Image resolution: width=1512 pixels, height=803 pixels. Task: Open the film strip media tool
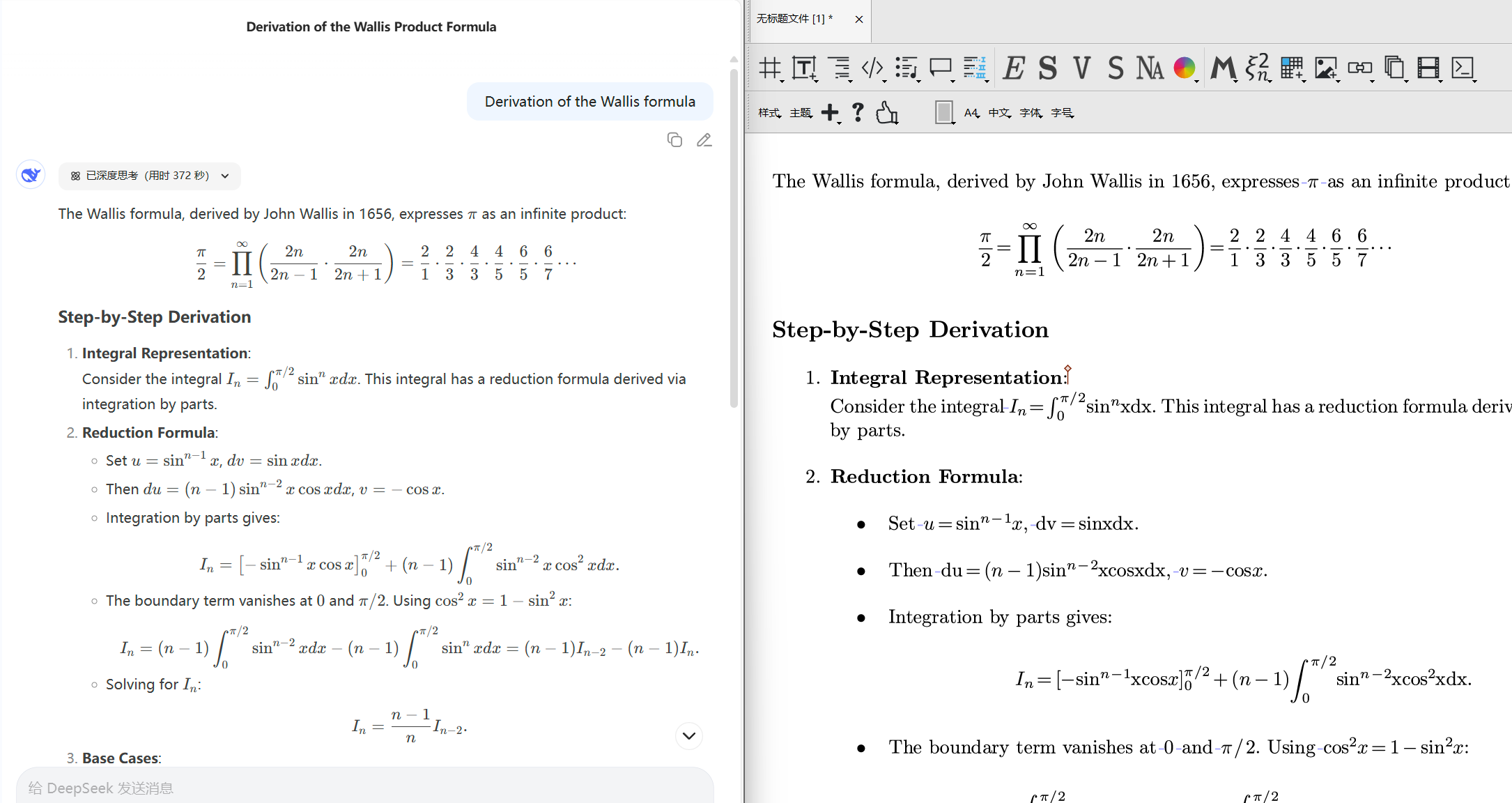[x=1429, y=68]
